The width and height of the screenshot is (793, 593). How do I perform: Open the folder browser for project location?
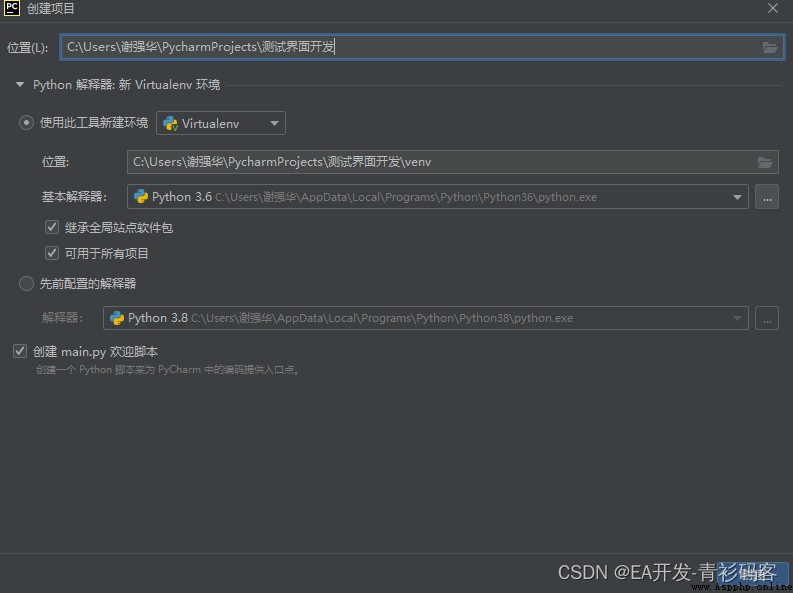770,48
